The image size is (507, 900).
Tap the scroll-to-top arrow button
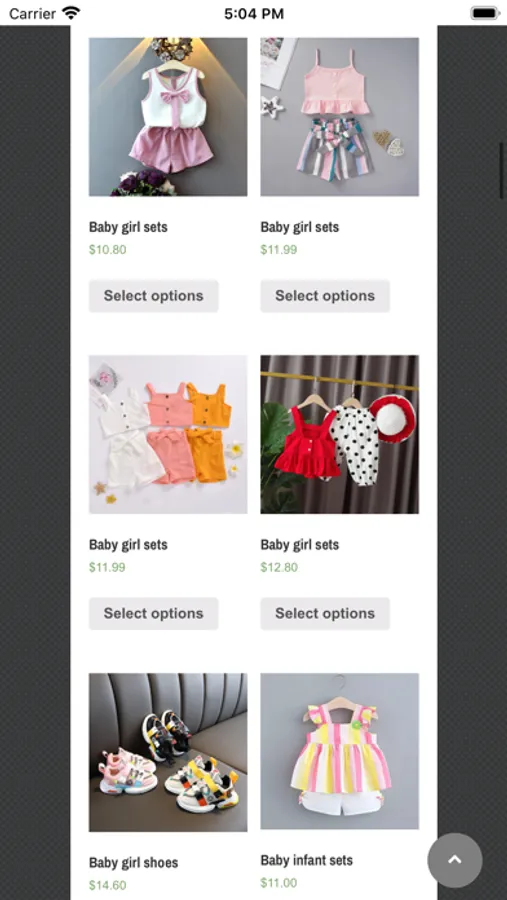pyautogui.click(x=455, y=860)
